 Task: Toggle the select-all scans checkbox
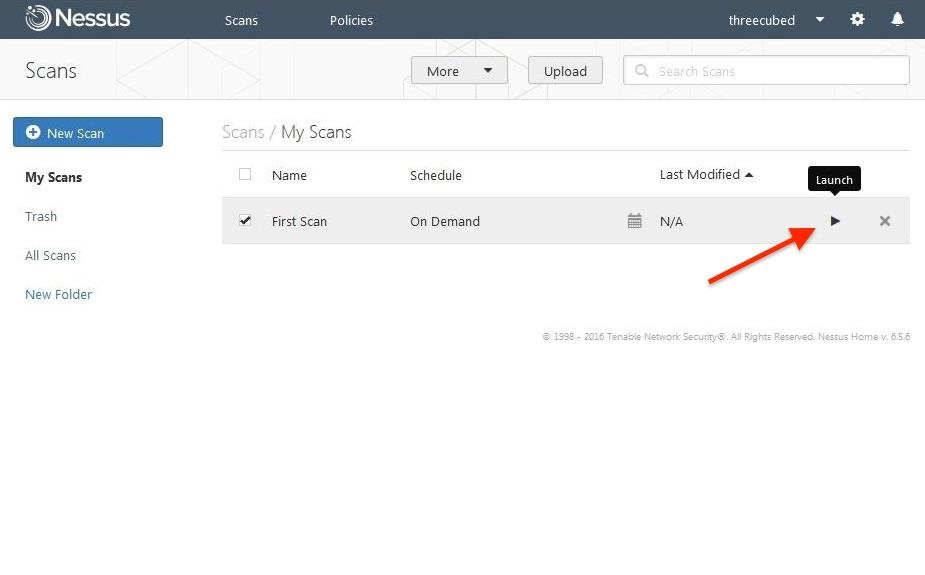click(x=245, y=175)
